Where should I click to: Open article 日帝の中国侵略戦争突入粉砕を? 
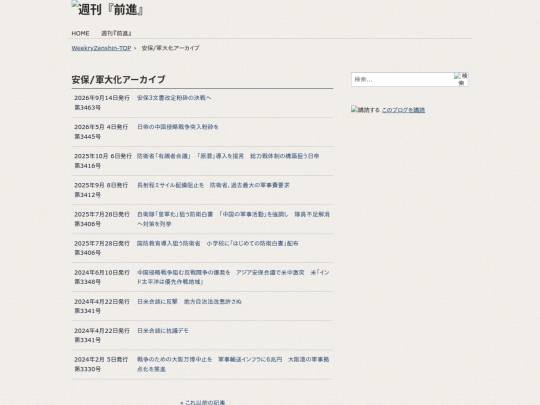pyautogui.click(x=178, y=127)
